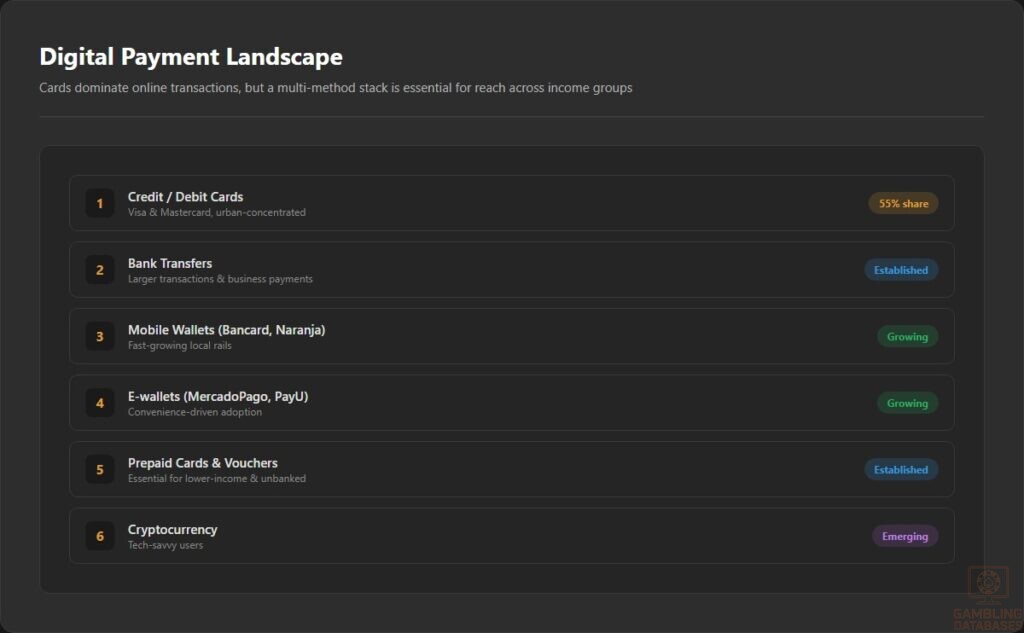The image size is (1024, 633).
Task: Click the Growing badge for E-wallets
Action: point(907,404)
